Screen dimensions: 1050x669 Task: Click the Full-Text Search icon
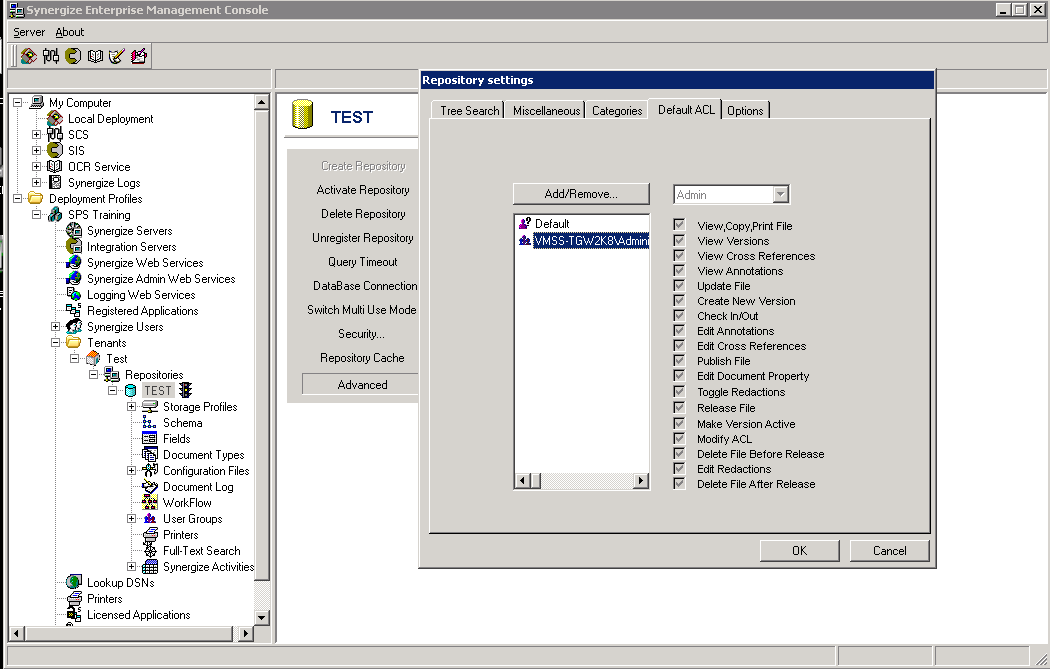coord(150,550)
